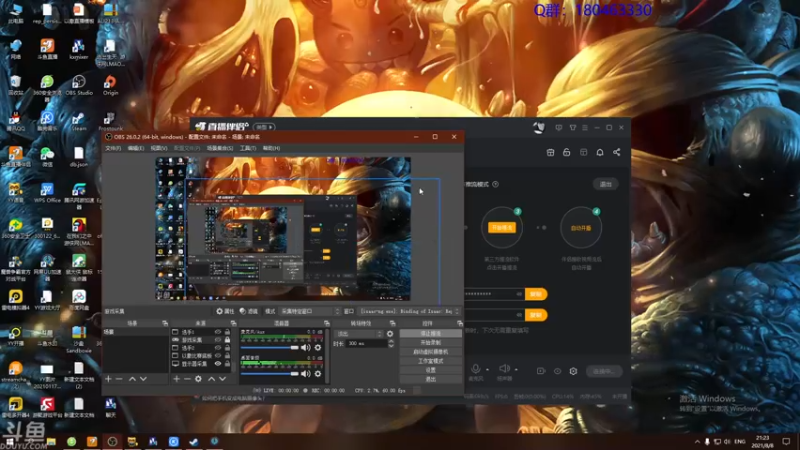Pop out the Scenes dock
800x450 pixels.
165,323
